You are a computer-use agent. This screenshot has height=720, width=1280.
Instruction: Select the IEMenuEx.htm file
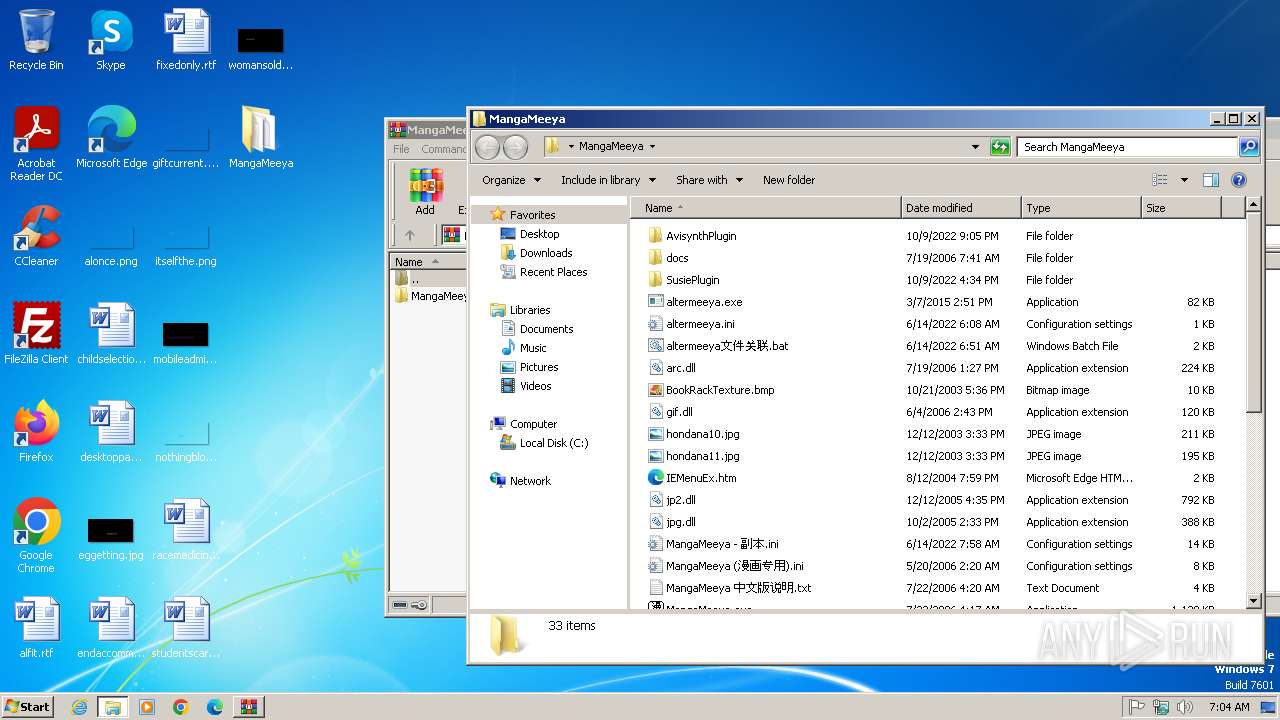point(701,478)
